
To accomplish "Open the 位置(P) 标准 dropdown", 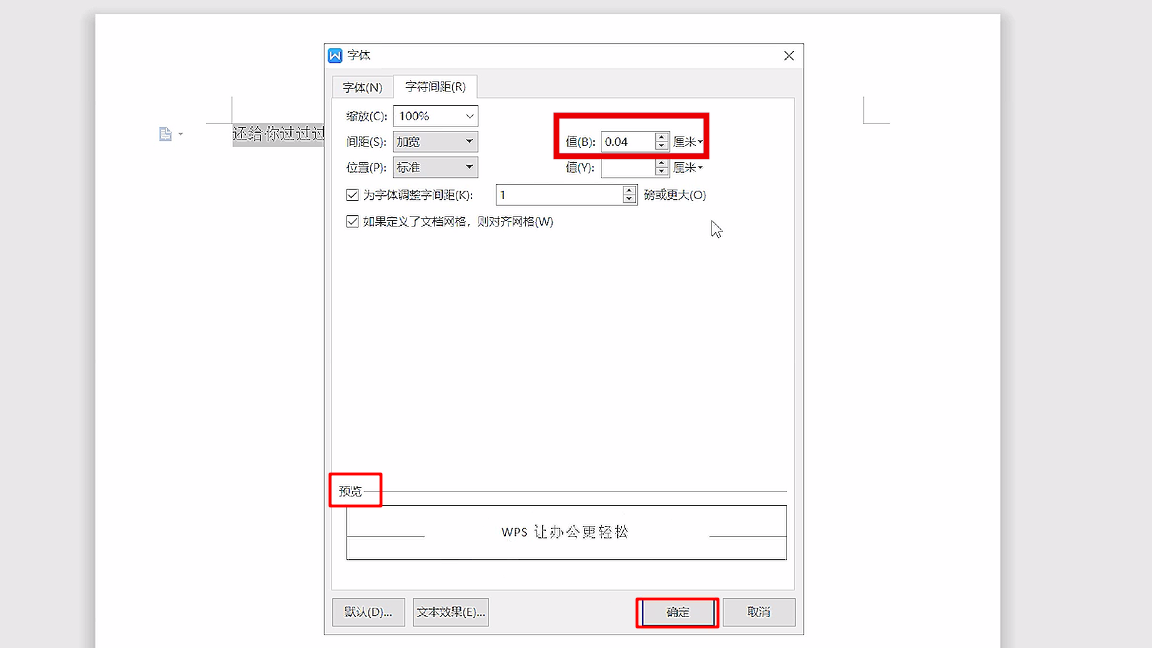I will coord(436,168).
